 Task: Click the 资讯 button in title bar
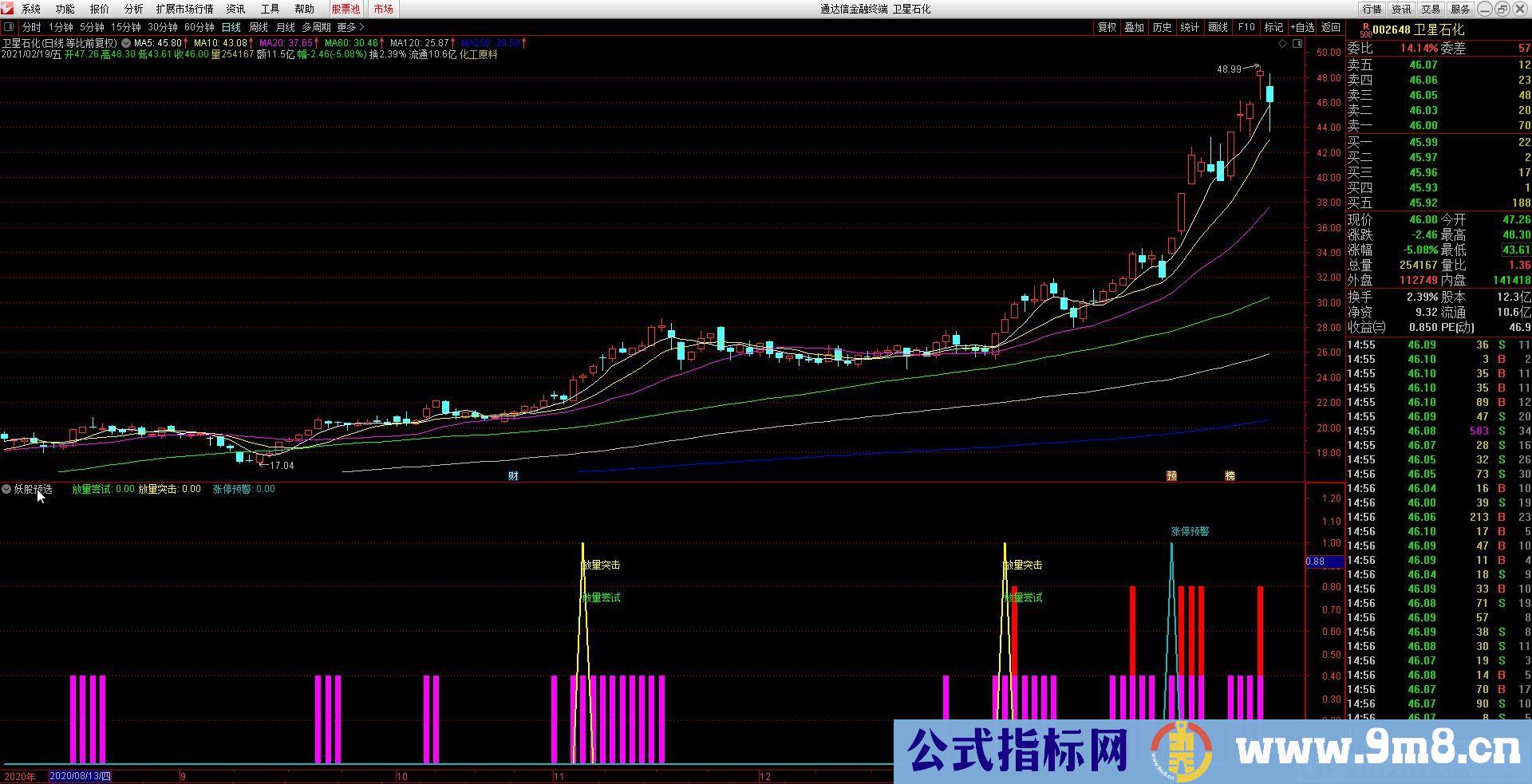[x=1401, y=9]
